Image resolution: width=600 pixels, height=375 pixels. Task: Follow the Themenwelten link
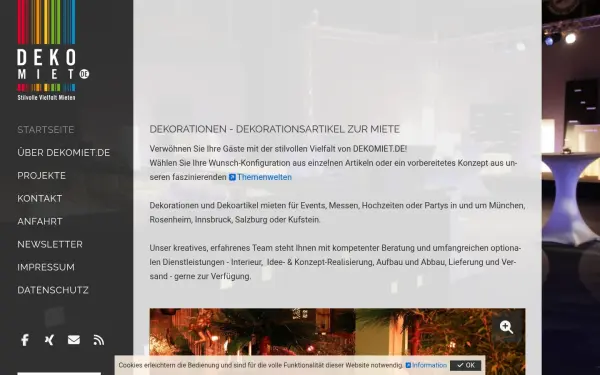tap(260, 177)
